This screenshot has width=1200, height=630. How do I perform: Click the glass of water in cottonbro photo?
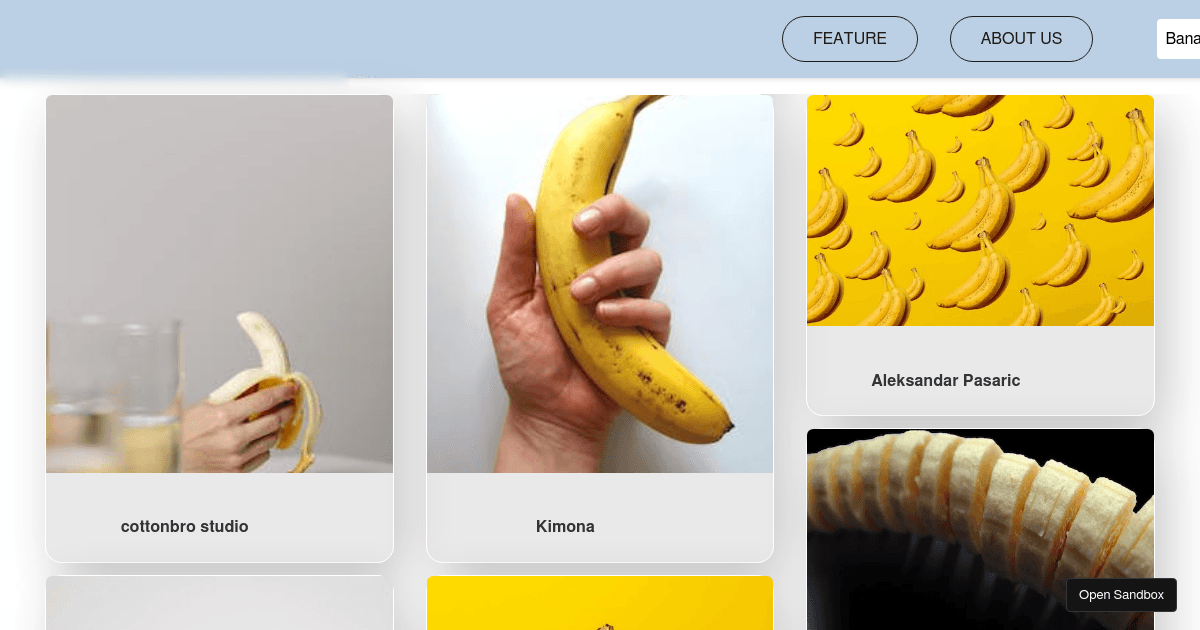pyautogui.click(x=114, y=394)
